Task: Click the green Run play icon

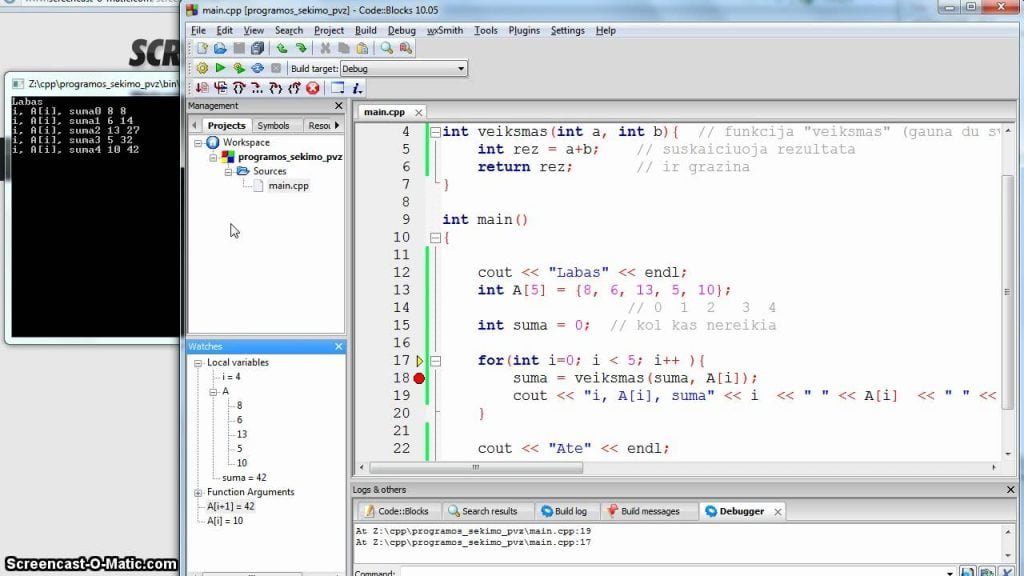Action: point(220,68)
